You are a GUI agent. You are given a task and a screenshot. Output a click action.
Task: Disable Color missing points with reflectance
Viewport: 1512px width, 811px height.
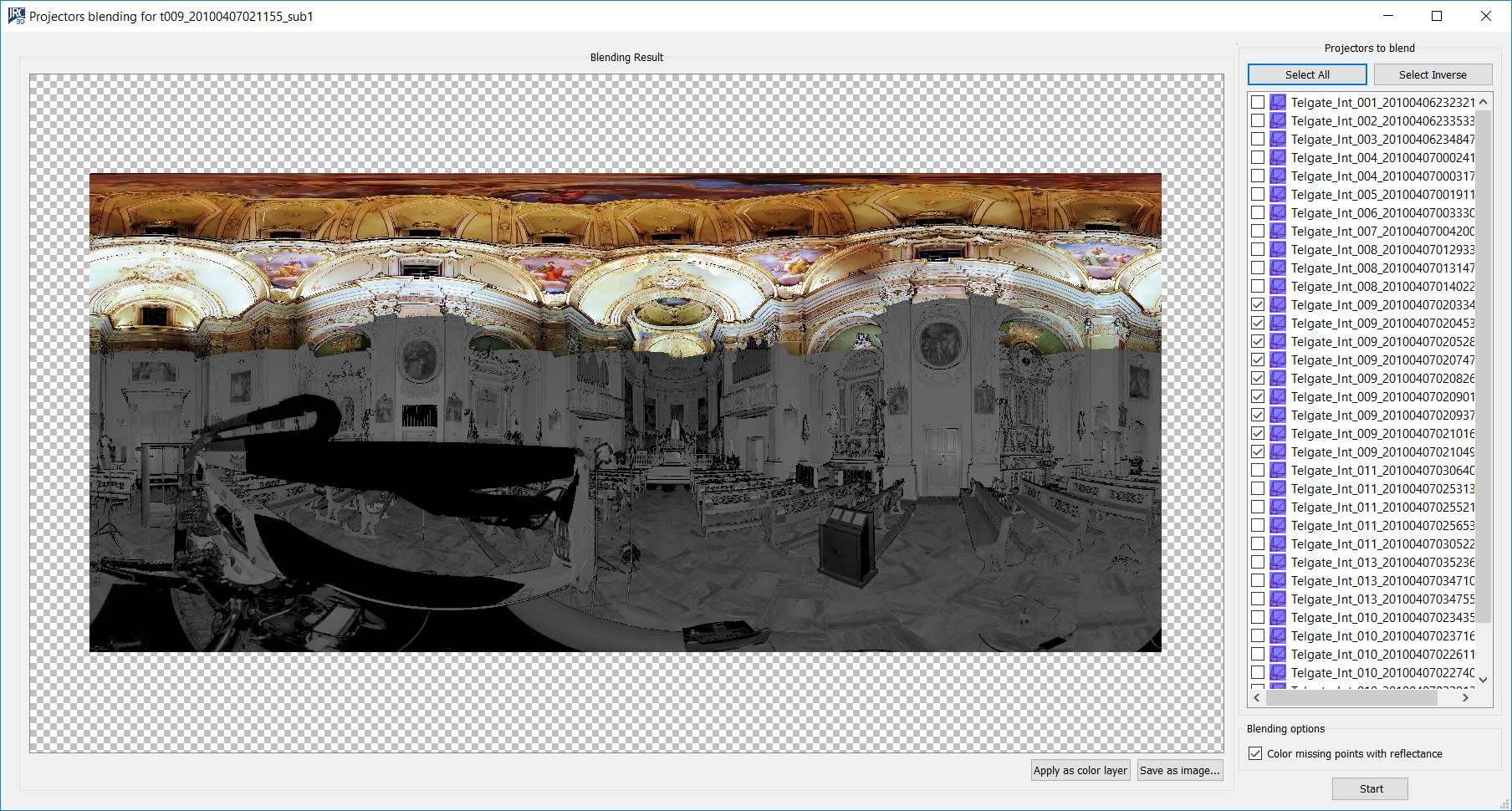(1255, 753)
